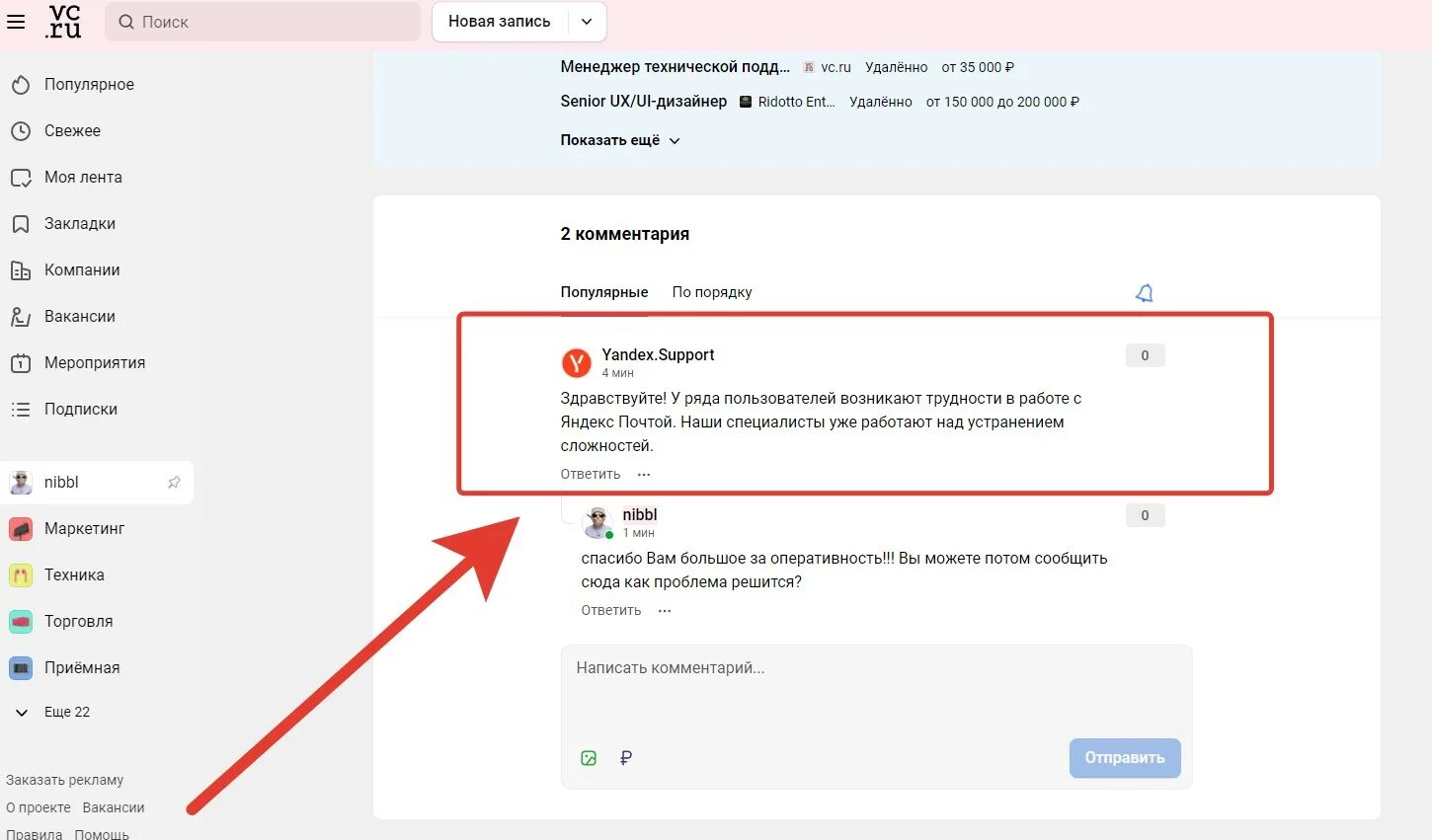
Task: Open Помощь footer link
Action: (102, 834)
